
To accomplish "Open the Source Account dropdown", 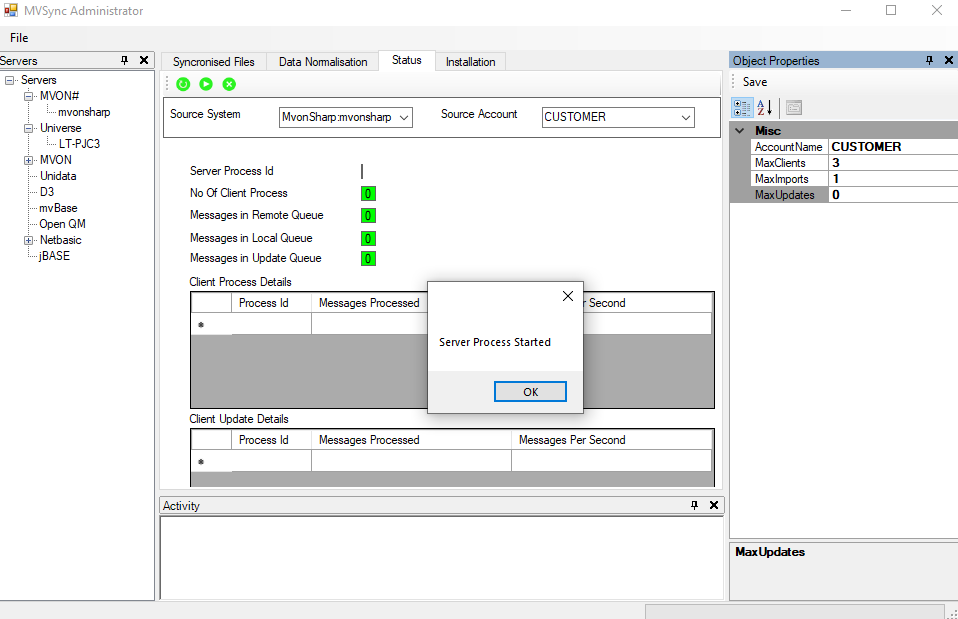I will (x=686, y=117).
